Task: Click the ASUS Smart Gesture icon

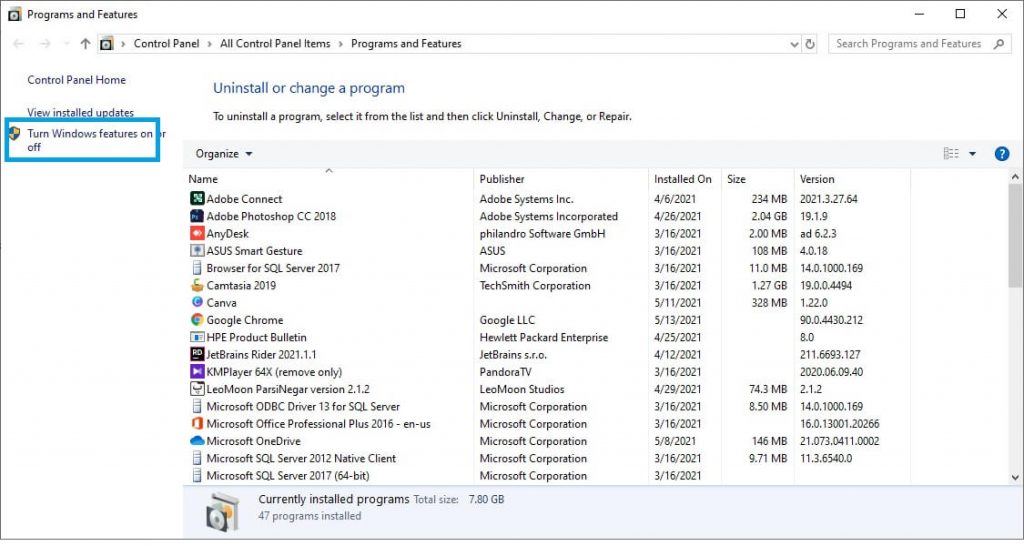Action: [x=197, y=251]
